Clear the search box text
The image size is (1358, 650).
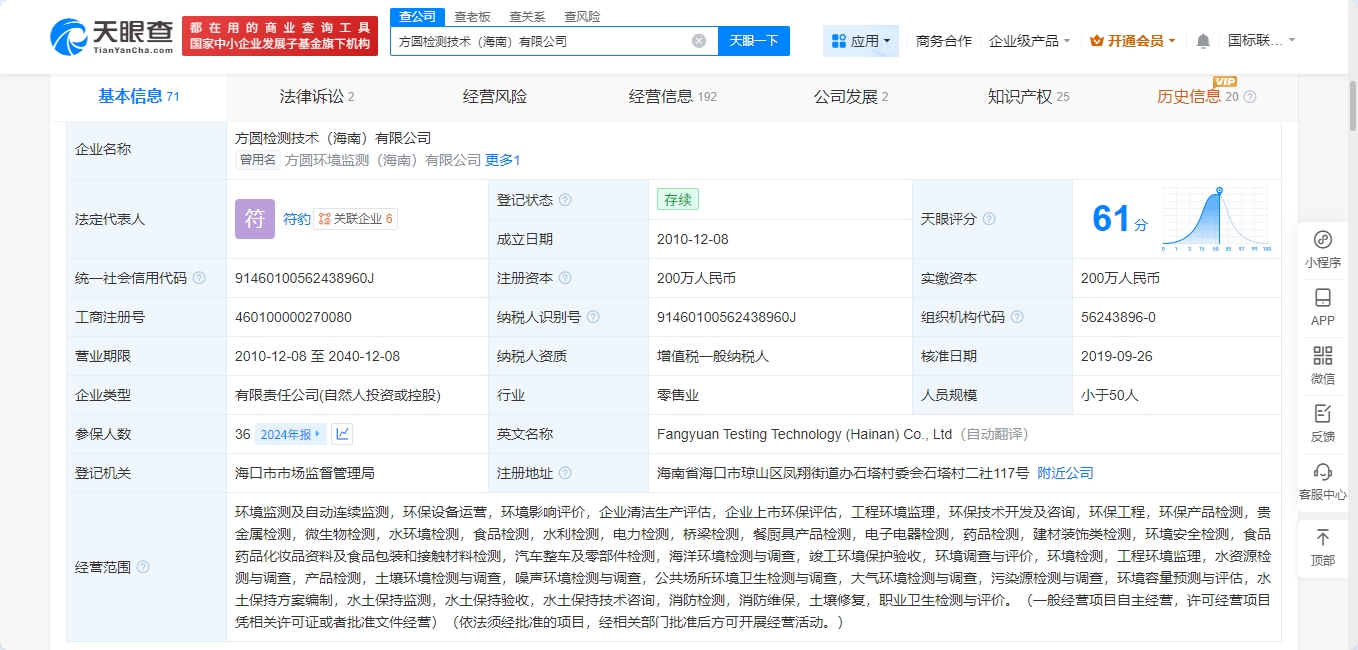(x=699, y=41)
